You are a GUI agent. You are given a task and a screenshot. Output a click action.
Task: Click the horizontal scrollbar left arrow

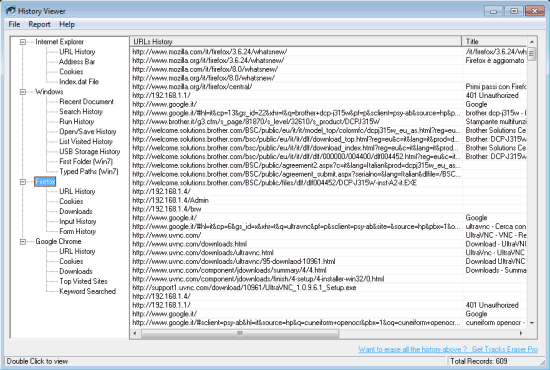(x=135, y=334)
